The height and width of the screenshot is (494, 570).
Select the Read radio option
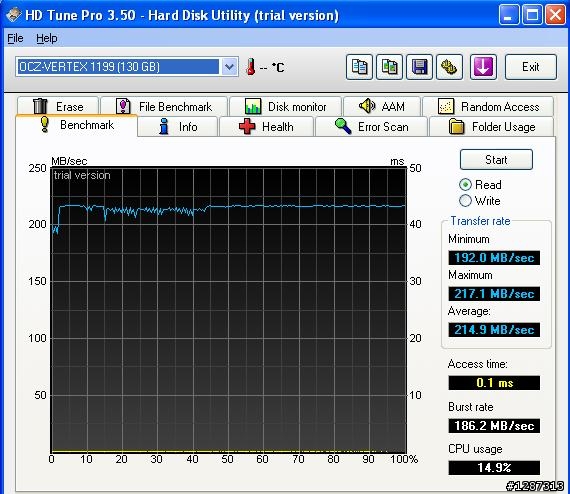click(x=481, y=185)
